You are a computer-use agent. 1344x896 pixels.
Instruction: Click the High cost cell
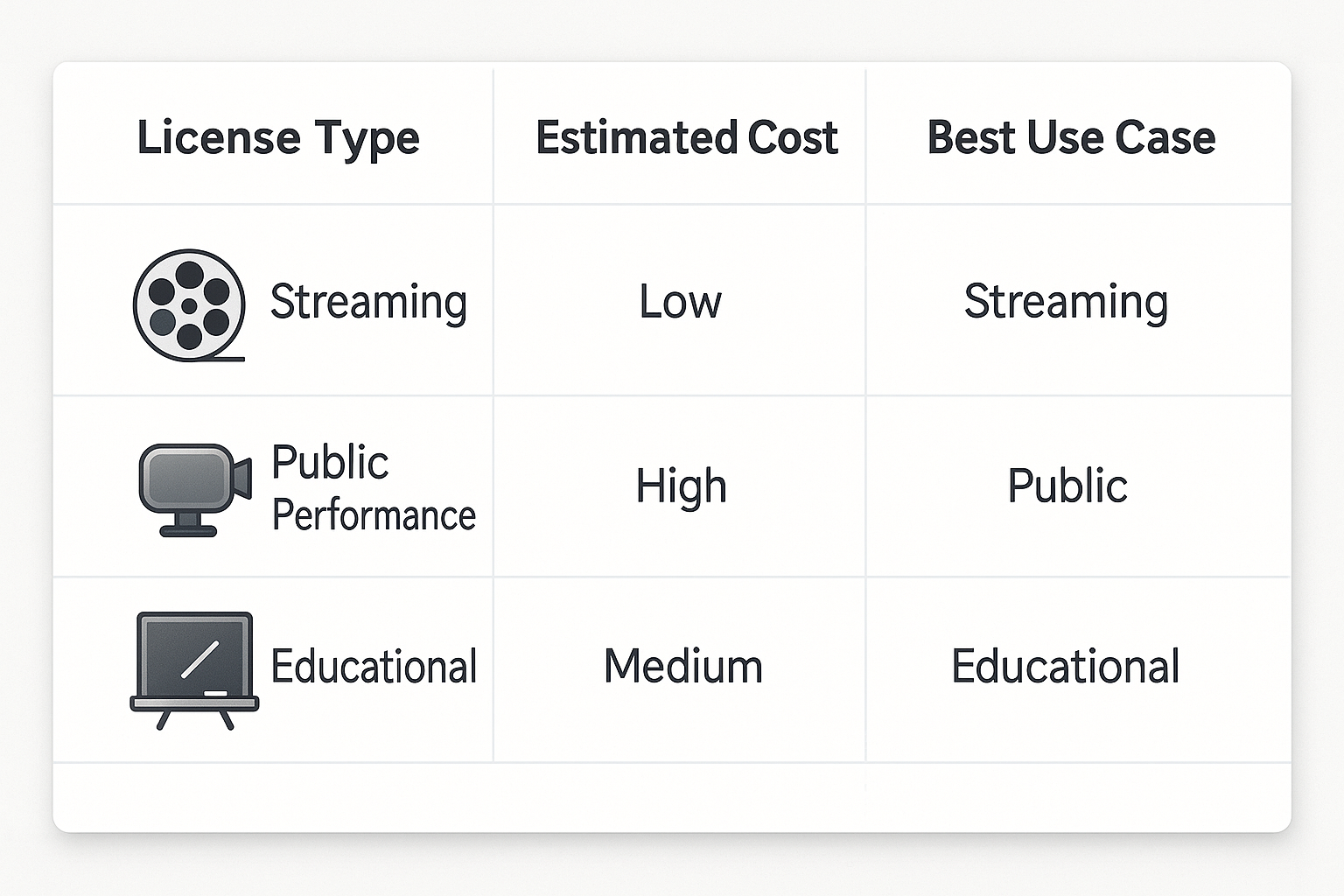681,486
